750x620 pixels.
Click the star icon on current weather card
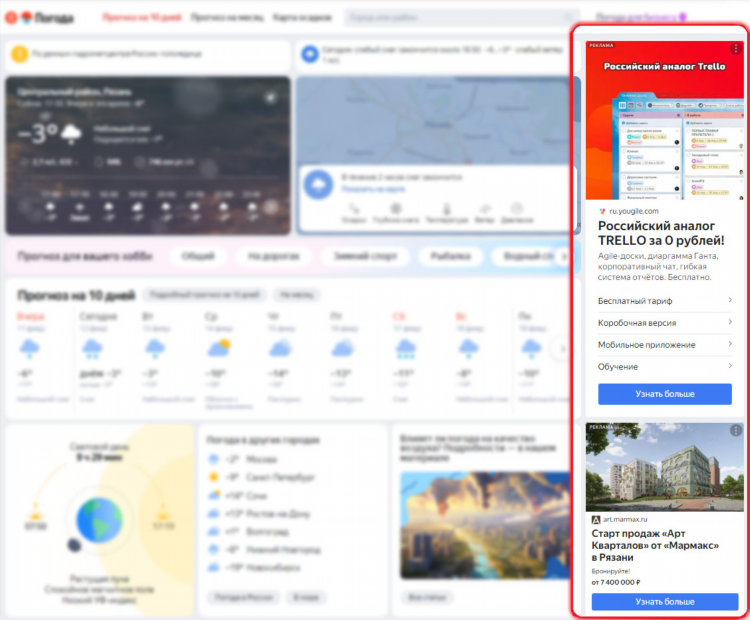(x=270, y=98)
